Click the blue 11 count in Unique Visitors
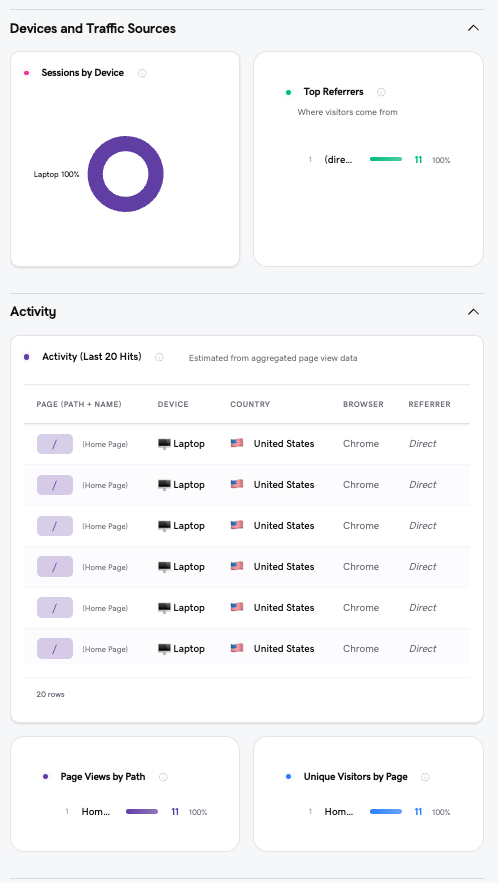Image resolution: width=498 pixels, height=883 pixels. (418, 811)
